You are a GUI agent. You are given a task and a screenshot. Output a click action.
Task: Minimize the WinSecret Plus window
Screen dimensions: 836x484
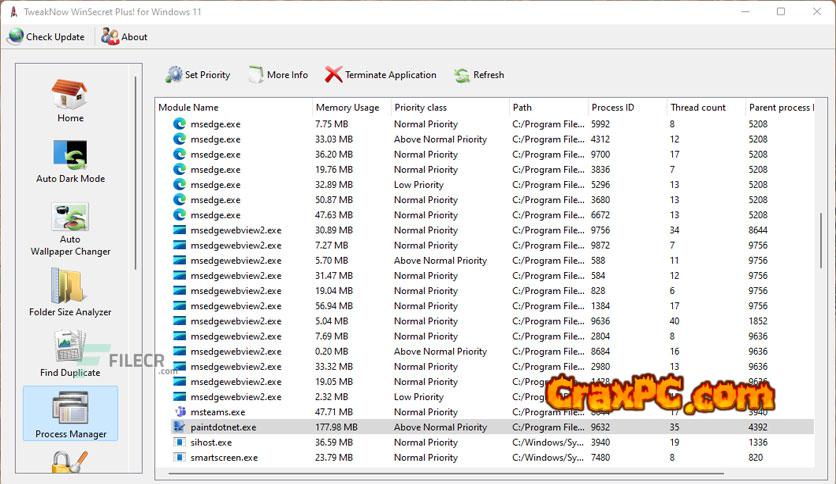click(745, 11)
